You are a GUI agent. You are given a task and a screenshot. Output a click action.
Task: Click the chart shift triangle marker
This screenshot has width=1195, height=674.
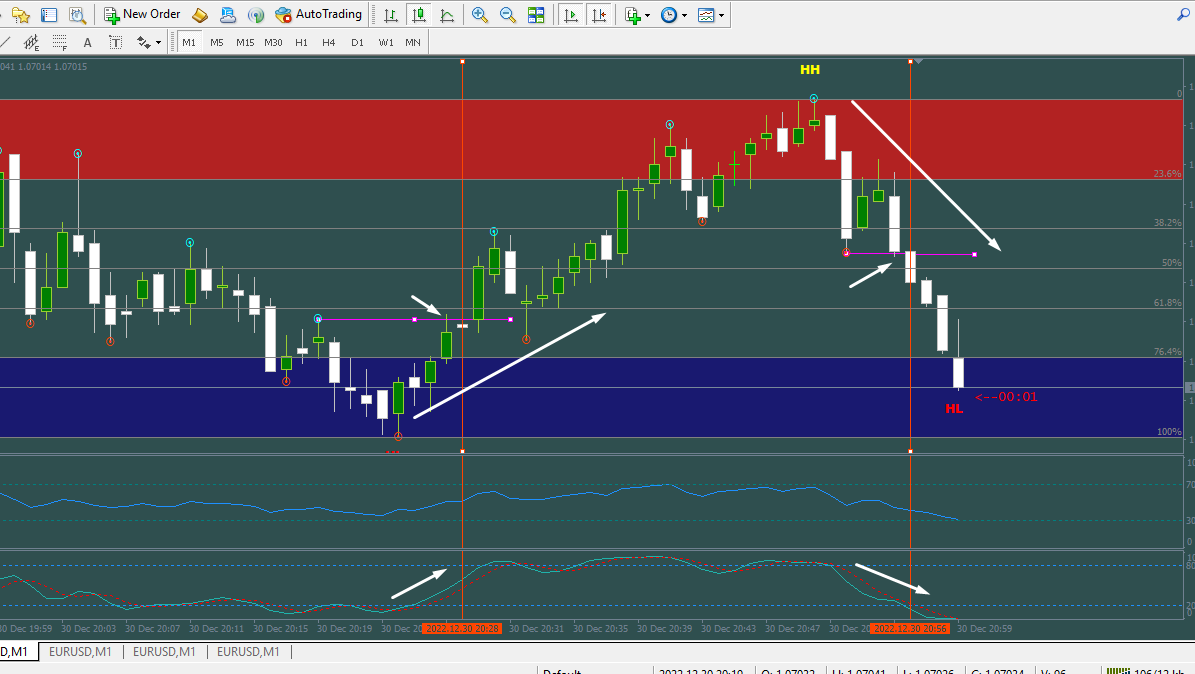[x=918, y=61]
